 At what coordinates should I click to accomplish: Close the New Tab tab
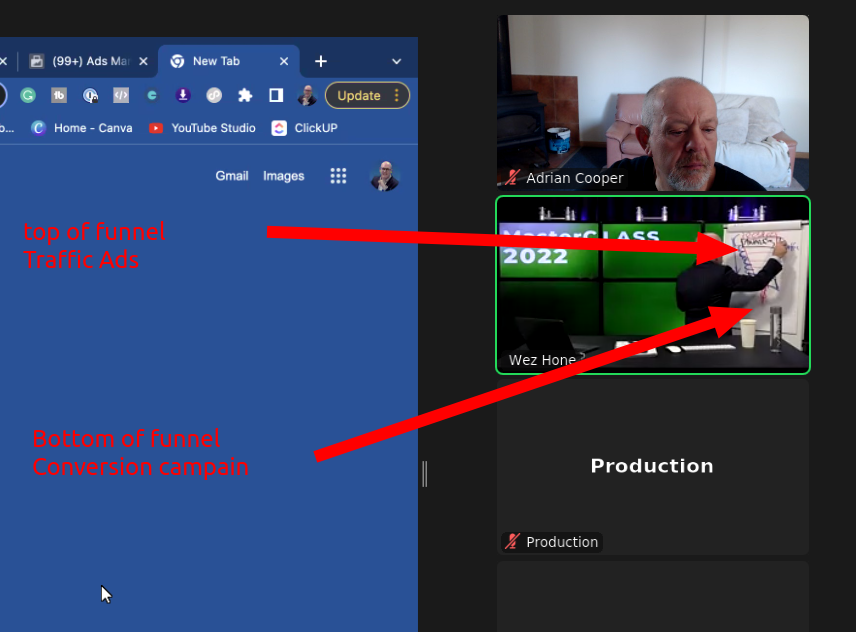[284, 61]
